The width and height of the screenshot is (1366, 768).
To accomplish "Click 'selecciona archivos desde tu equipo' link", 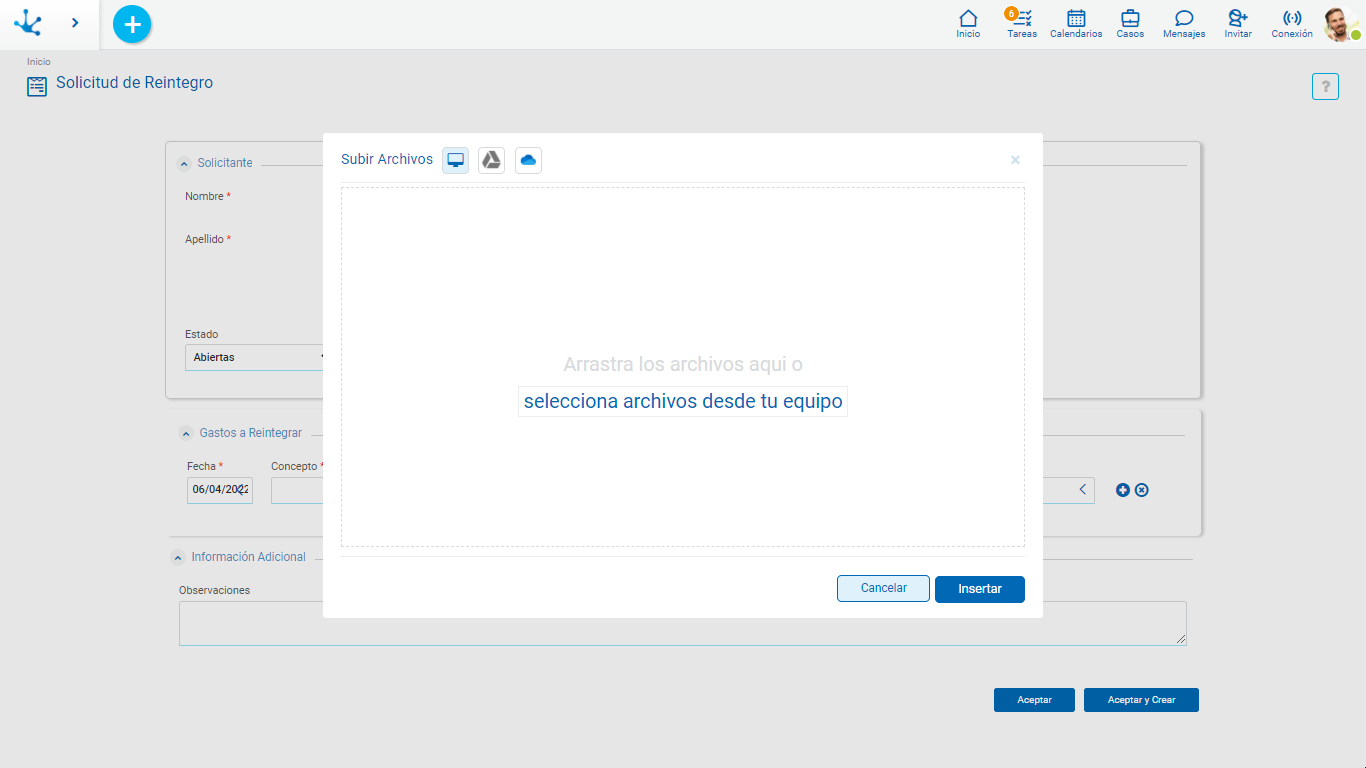I will coord(683,402).
